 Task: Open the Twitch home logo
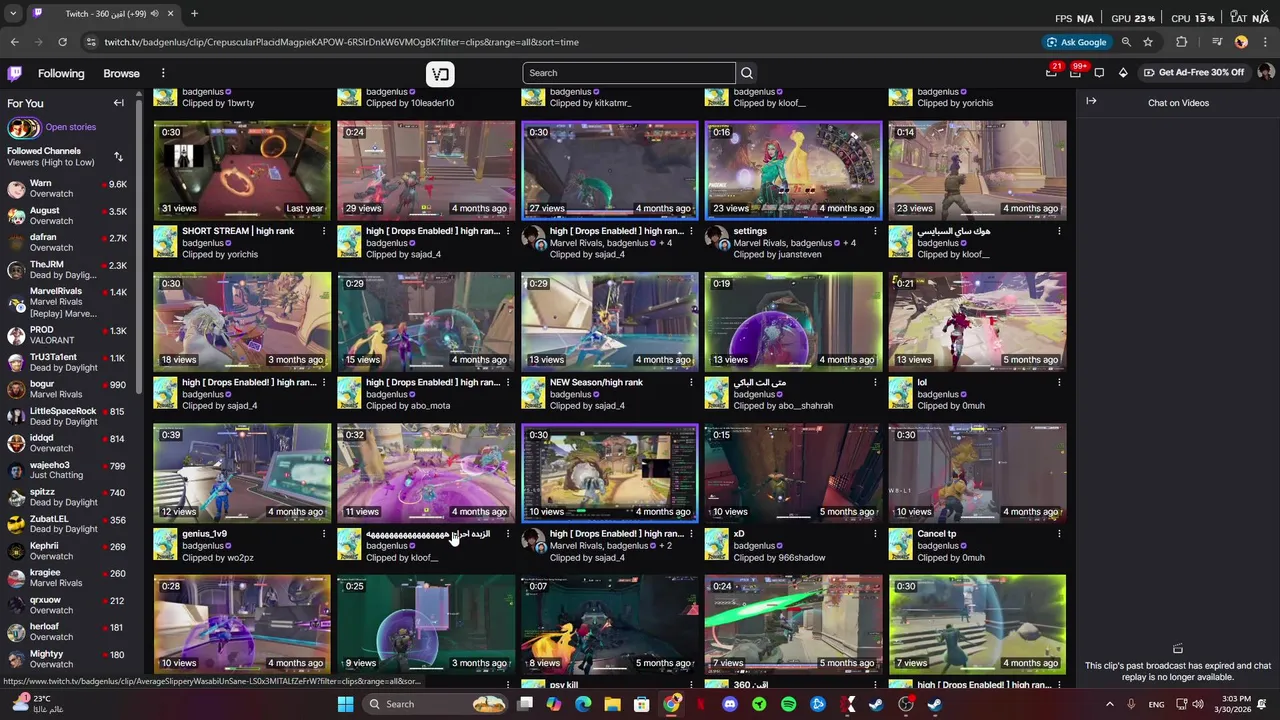coord(15,73)
